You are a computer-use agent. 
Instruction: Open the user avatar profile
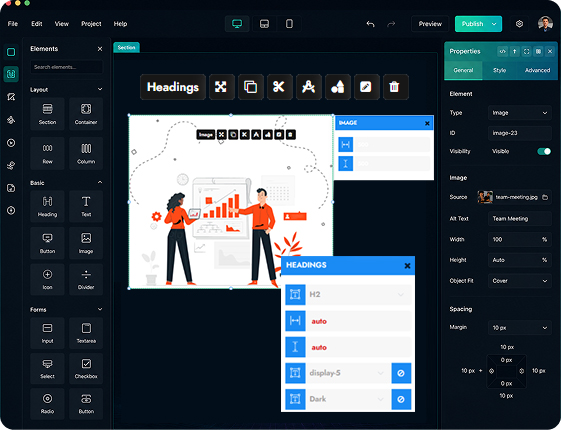pyautogui.click(x=545, y=24)
